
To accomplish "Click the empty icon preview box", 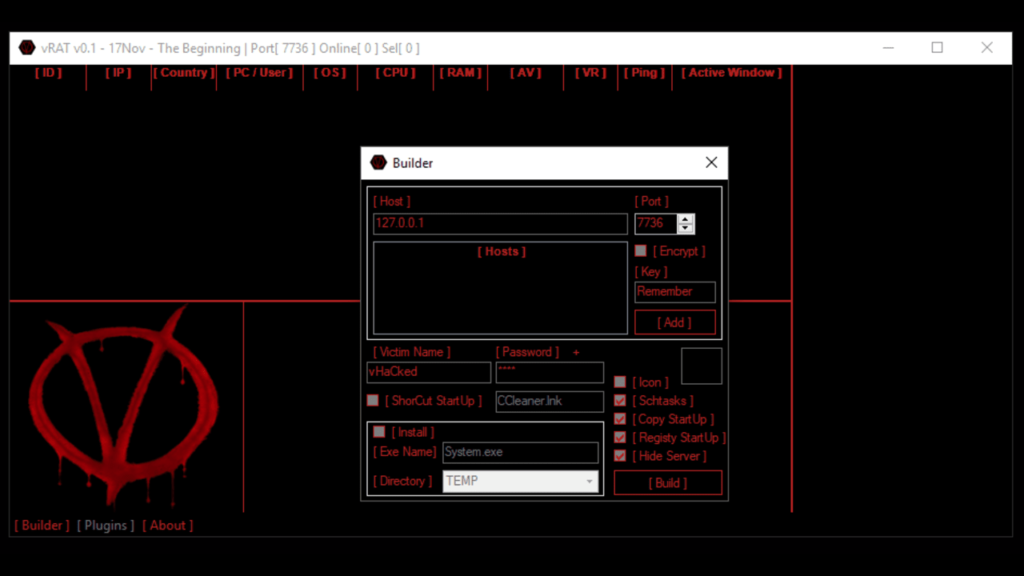I will coord(701,366).
